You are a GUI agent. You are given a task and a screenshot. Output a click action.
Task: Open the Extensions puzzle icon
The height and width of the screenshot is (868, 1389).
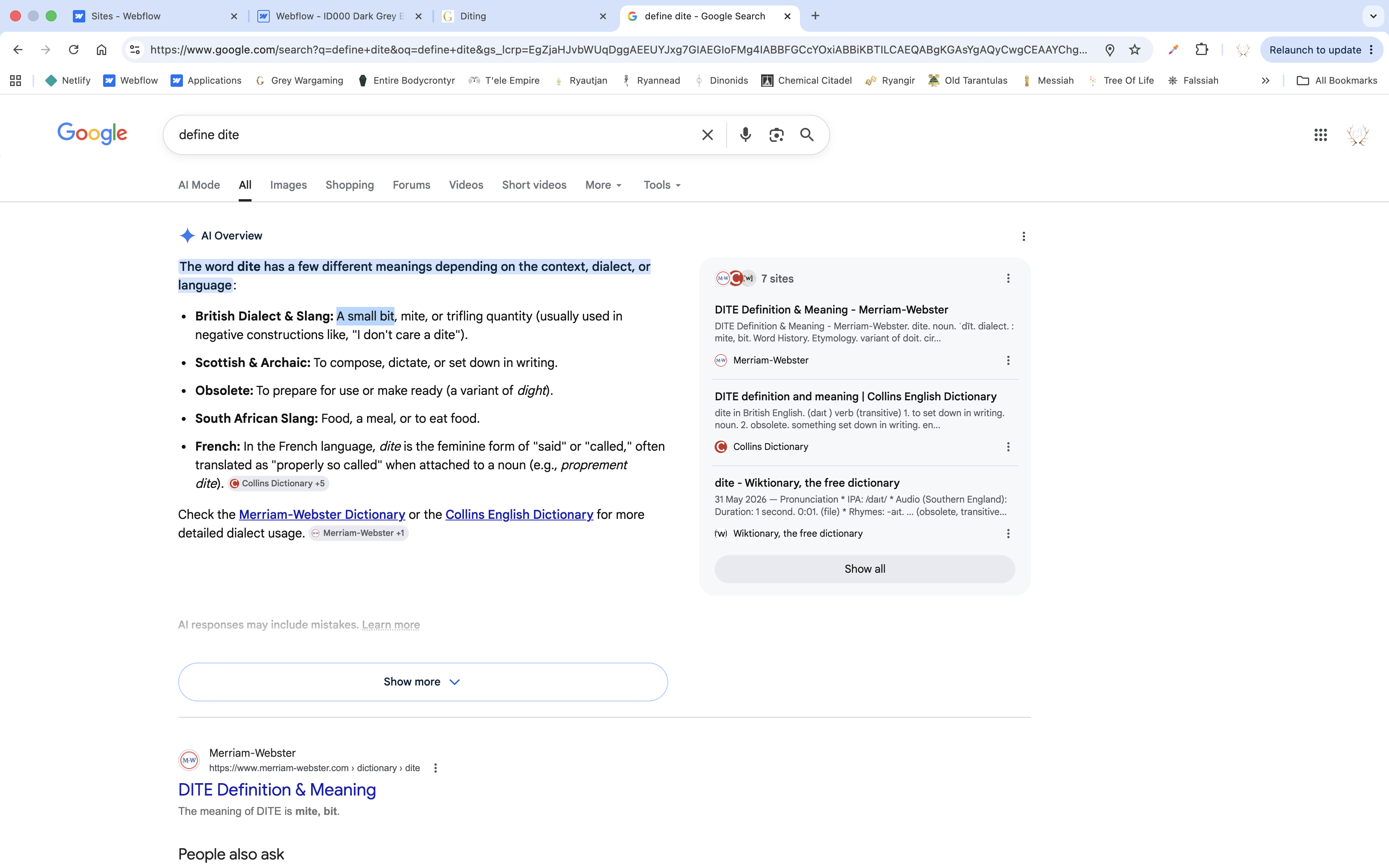pos(1201,50)
